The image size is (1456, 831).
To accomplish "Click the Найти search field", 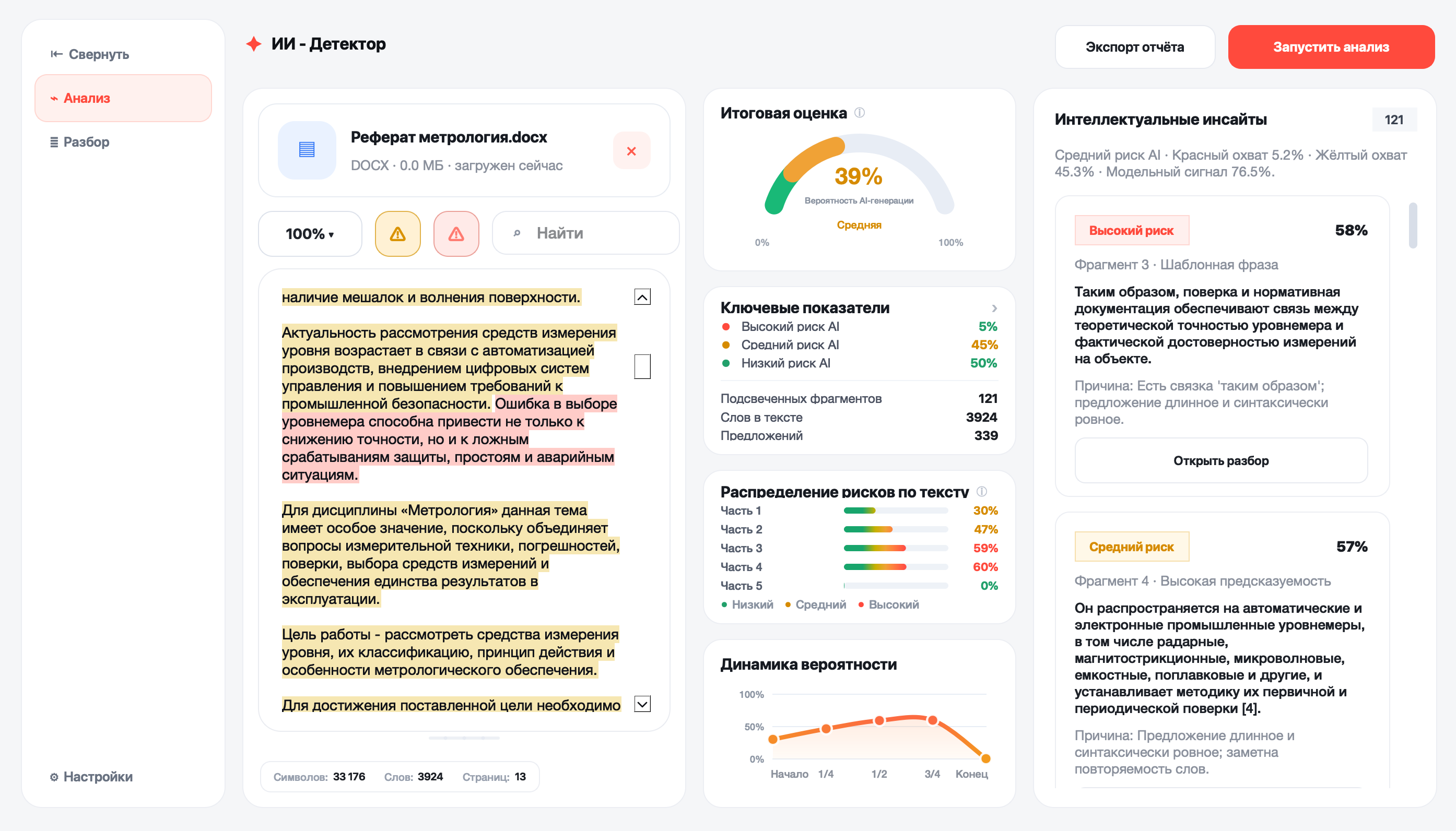I will (585, 233).
